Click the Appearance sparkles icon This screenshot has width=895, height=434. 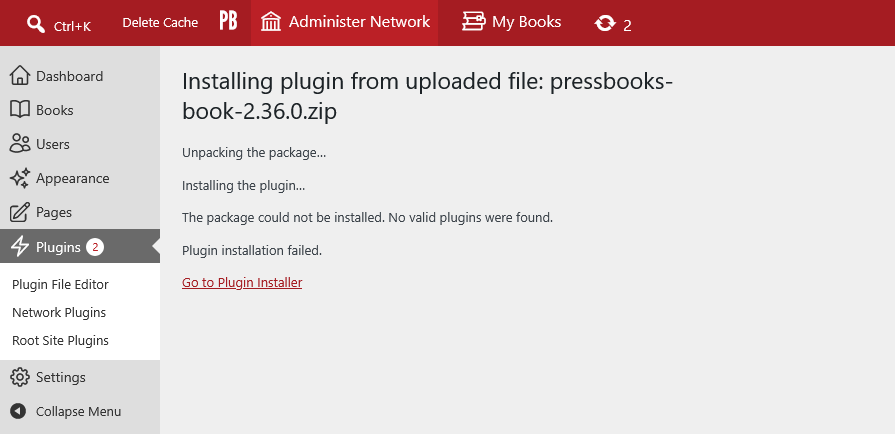click(19, 178)
